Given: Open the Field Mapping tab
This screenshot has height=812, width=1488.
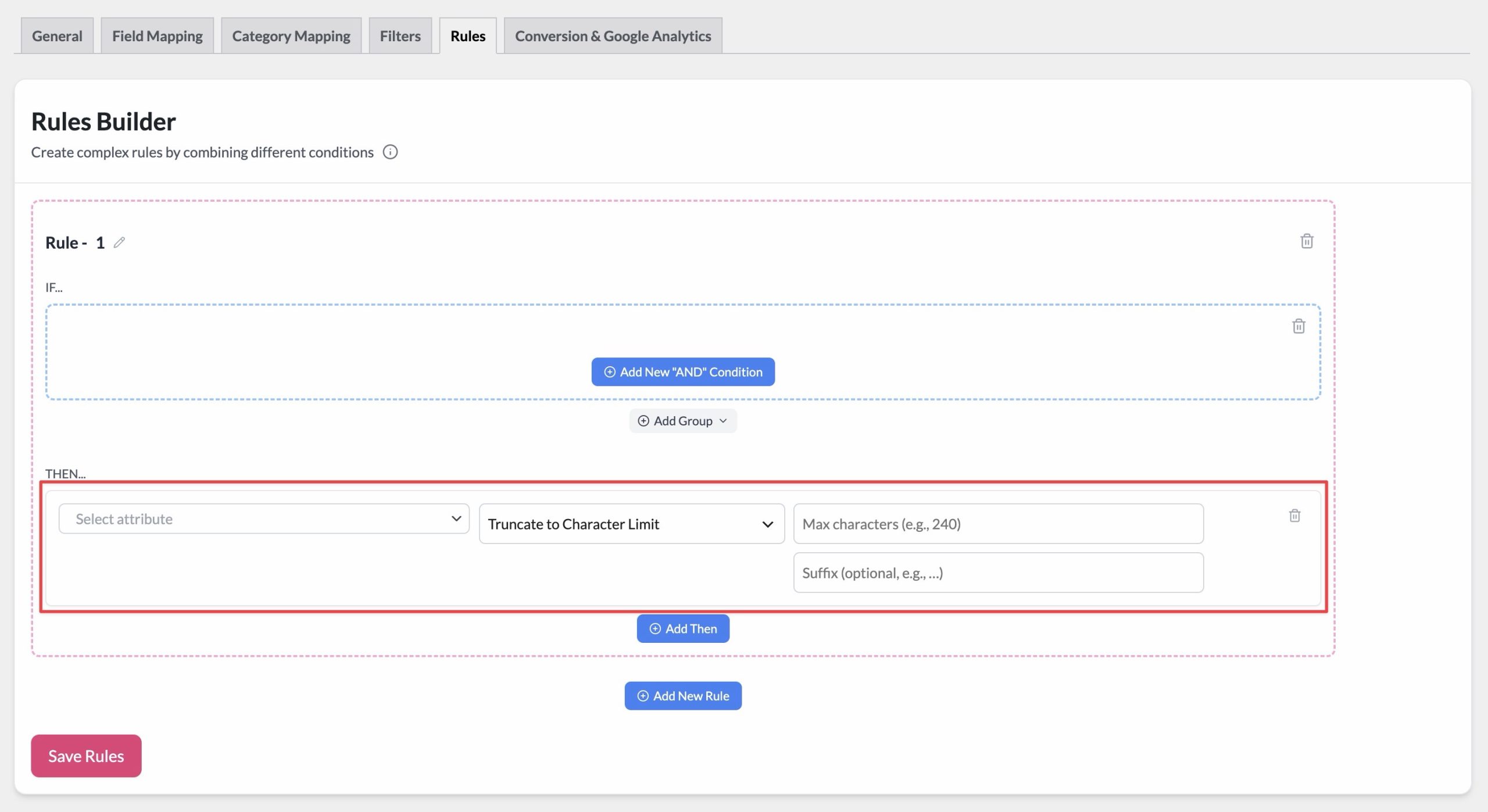Looking at the screenshot, I should (x=158, y=36).
